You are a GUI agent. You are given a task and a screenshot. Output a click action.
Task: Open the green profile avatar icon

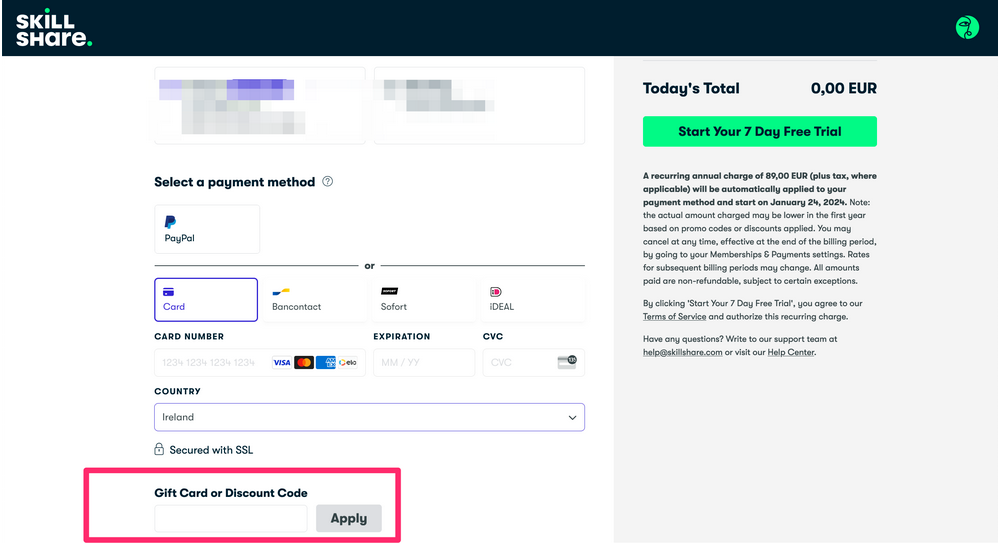(967, 28)
